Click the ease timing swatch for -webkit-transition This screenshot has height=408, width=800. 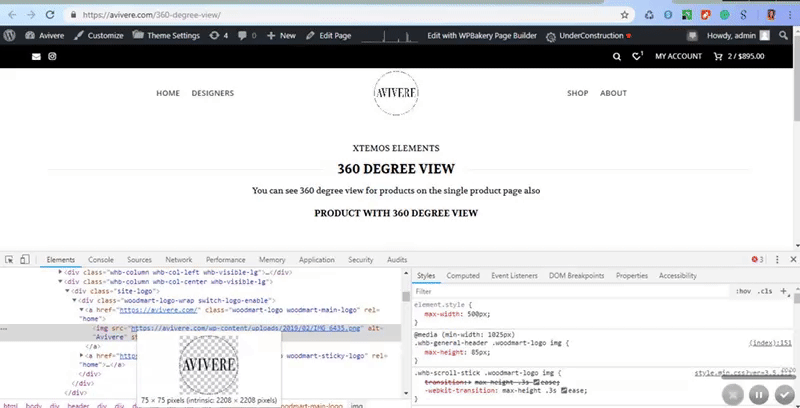click(564, 391)
